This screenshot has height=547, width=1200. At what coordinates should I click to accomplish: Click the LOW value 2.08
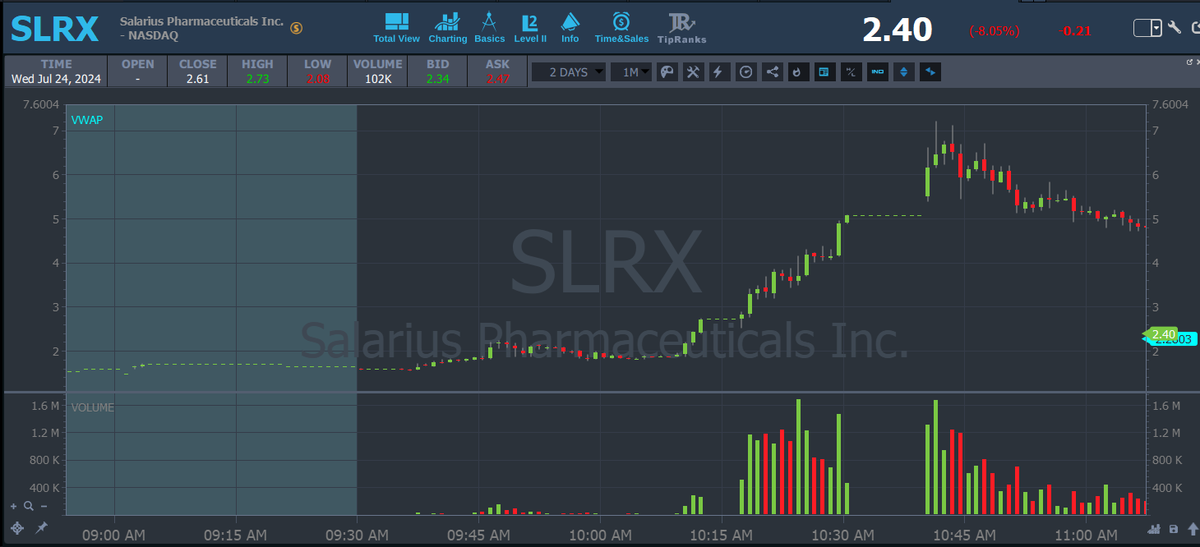(x=317, y=78)
